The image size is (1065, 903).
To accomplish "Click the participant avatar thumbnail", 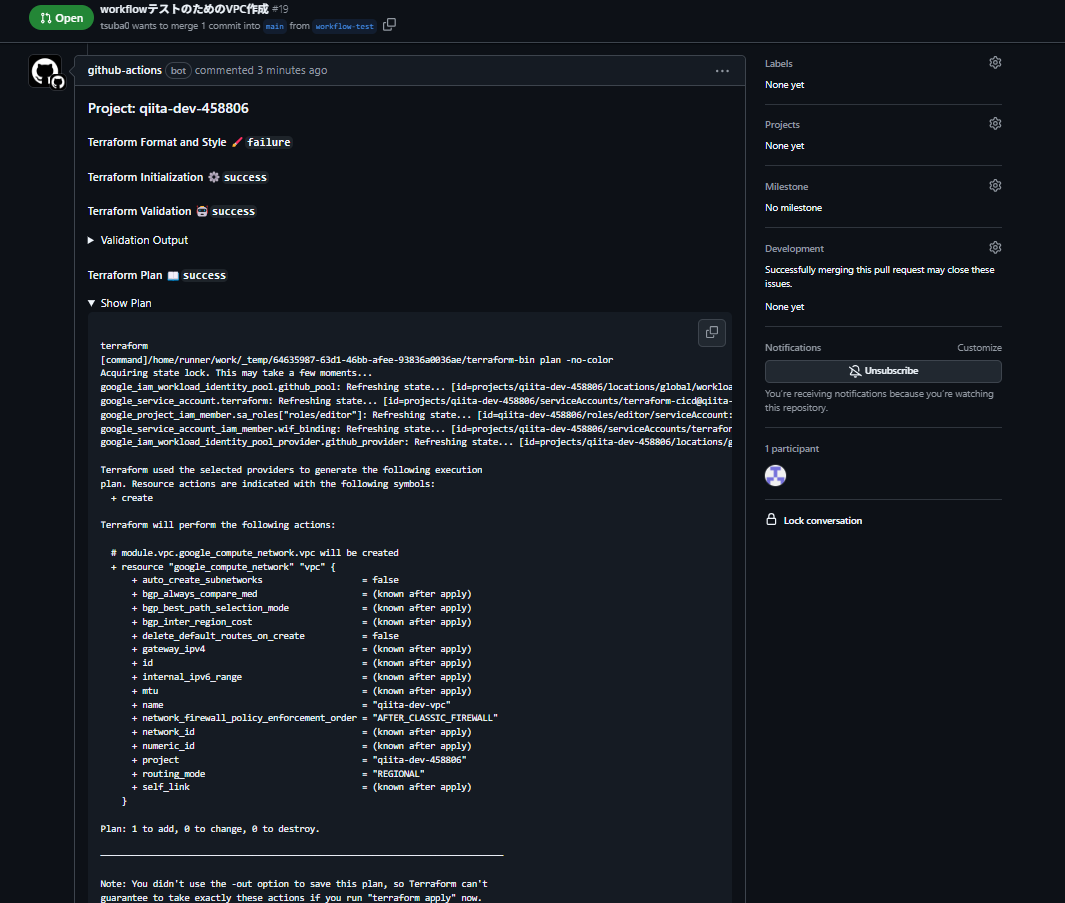I will click(775, 475).
